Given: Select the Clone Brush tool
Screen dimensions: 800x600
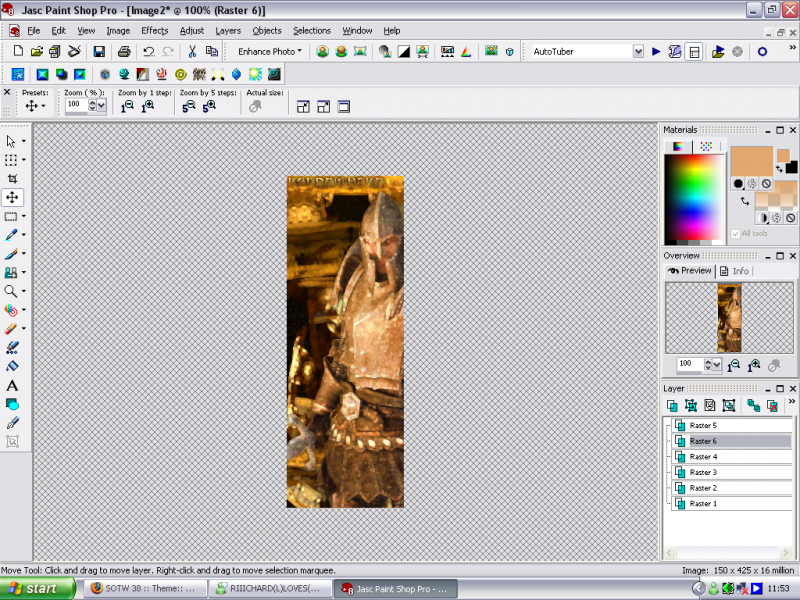Looking at the screenshot, I should 11,272.
